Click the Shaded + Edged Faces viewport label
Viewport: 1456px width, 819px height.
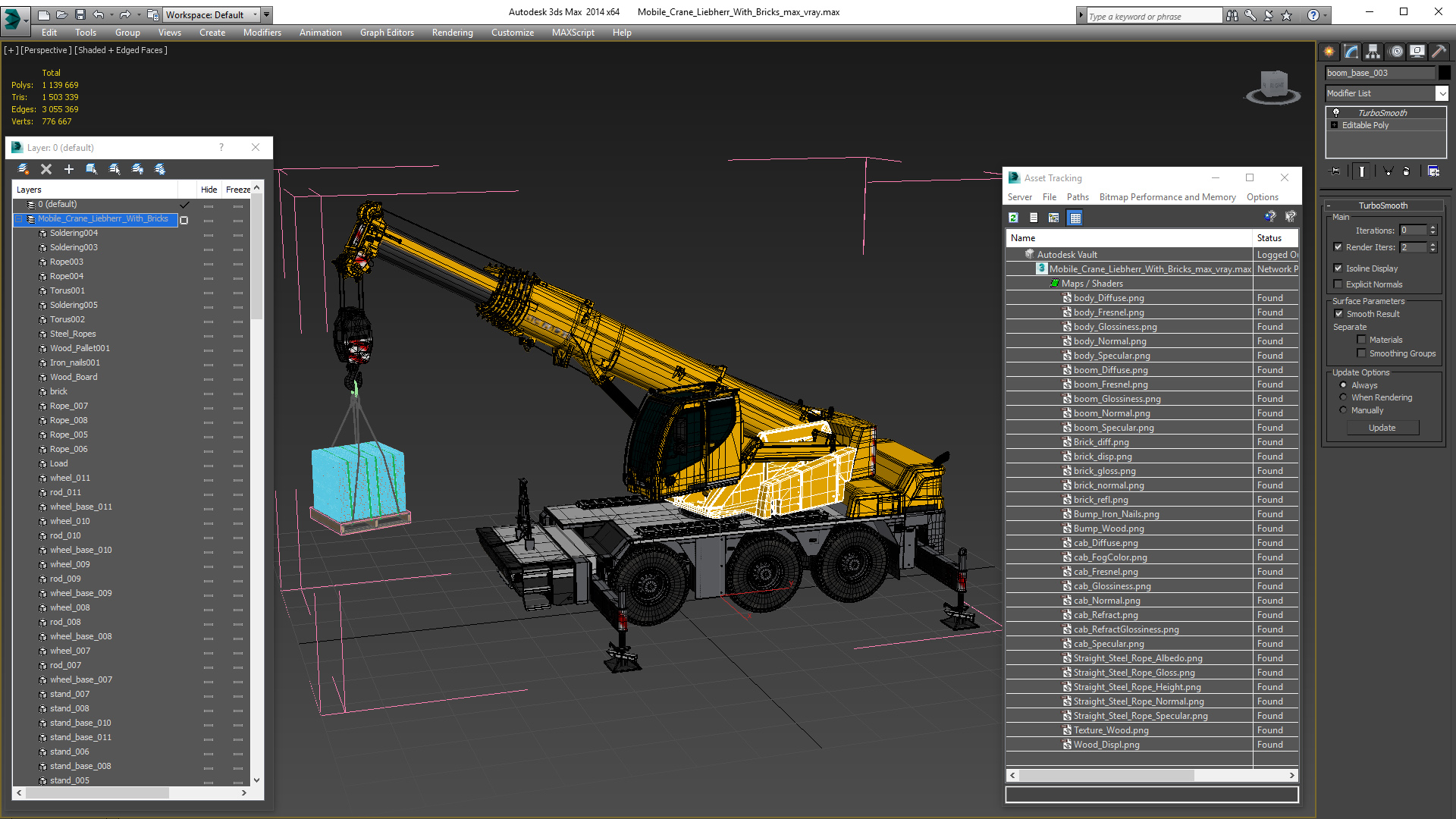(x=121, y=50)
